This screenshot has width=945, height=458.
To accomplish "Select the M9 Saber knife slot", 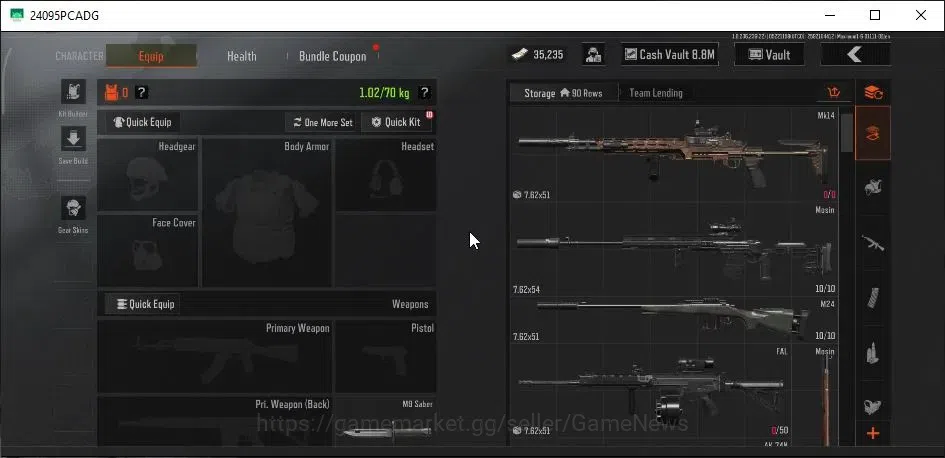I will [x=386, y=421].
